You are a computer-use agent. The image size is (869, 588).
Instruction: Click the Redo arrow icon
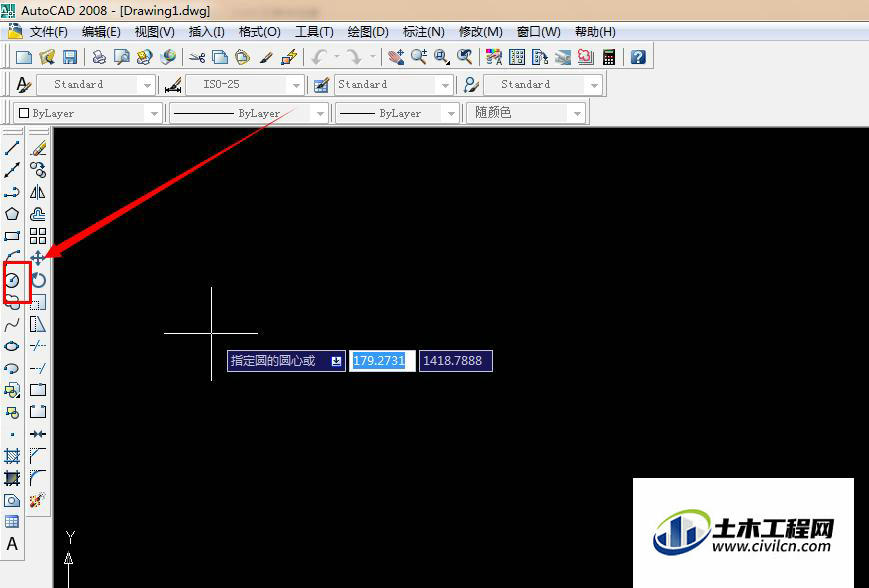[x=354, y=57]
